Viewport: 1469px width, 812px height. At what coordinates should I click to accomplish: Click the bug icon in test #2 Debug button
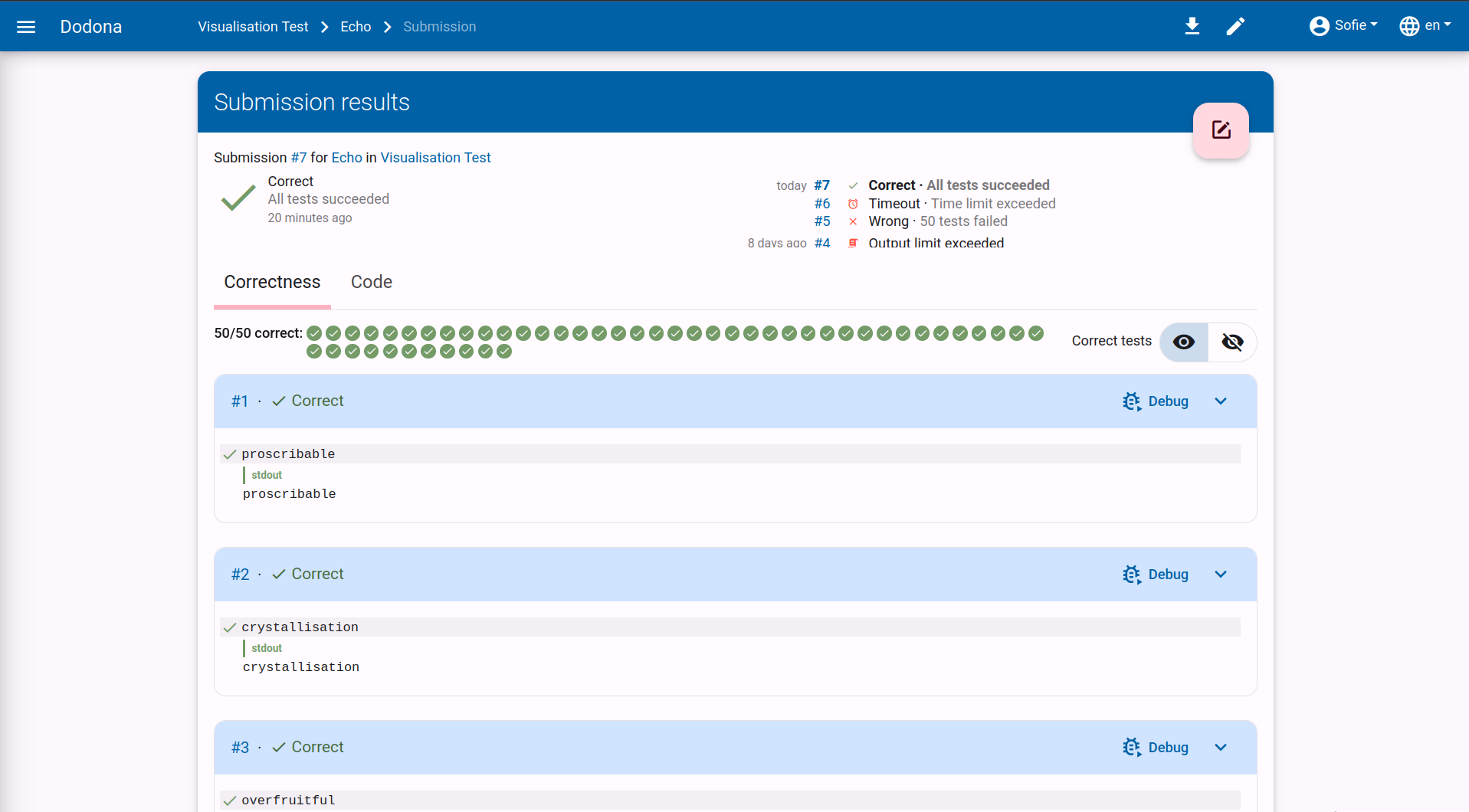(x=1132, y=575)
